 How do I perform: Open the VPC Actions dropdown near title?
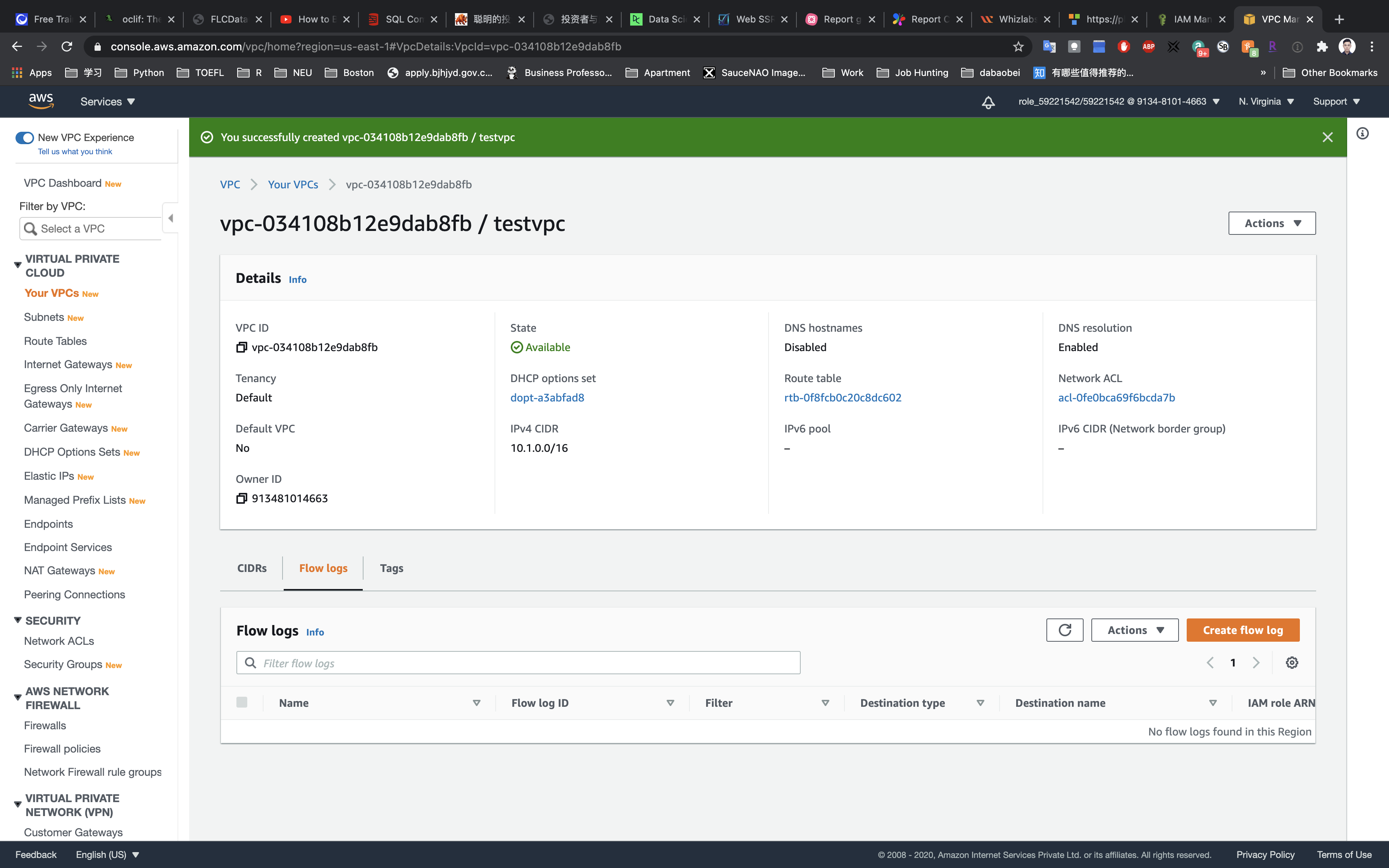coord(1271,223)
